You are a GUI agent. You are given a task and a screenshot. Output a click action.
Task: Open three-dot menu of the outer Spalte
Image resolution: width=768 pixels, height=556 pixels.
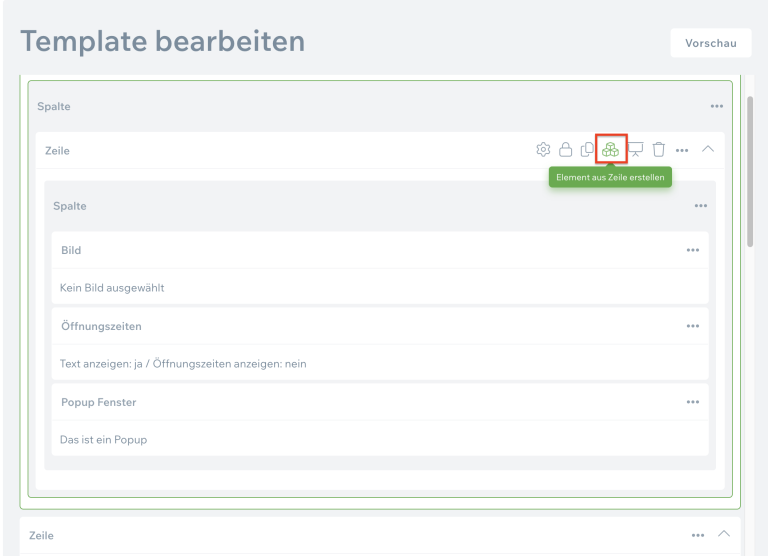(717, 106)
